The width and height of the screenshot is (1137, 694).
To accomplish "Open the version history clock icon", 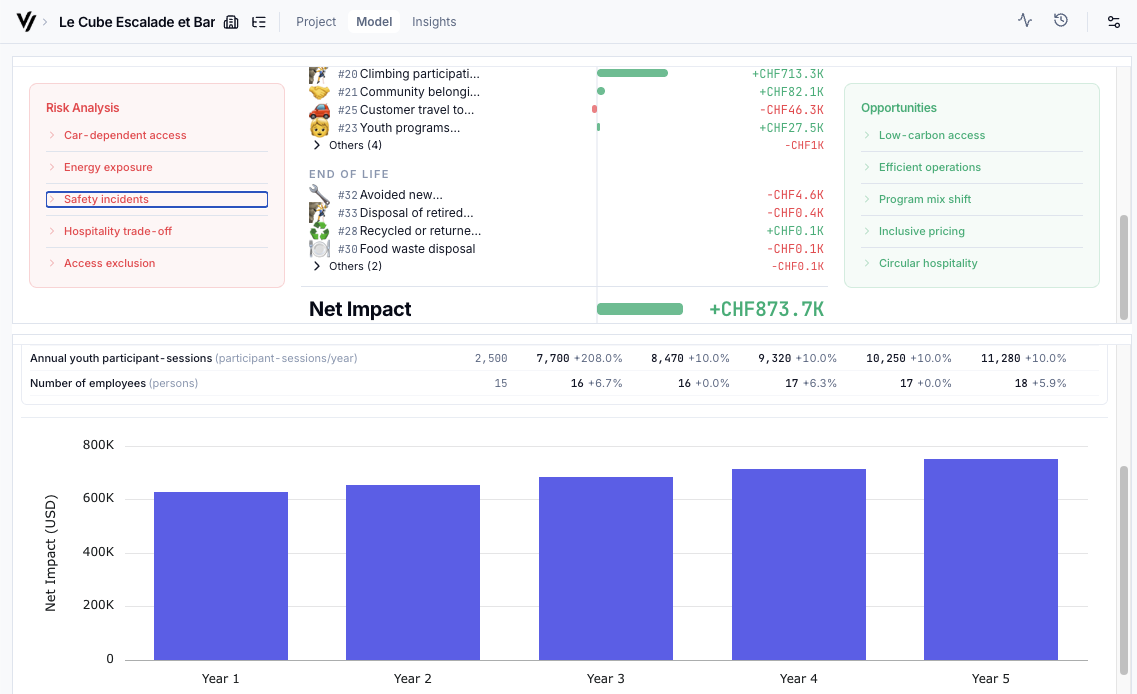I will point(1061,20).
